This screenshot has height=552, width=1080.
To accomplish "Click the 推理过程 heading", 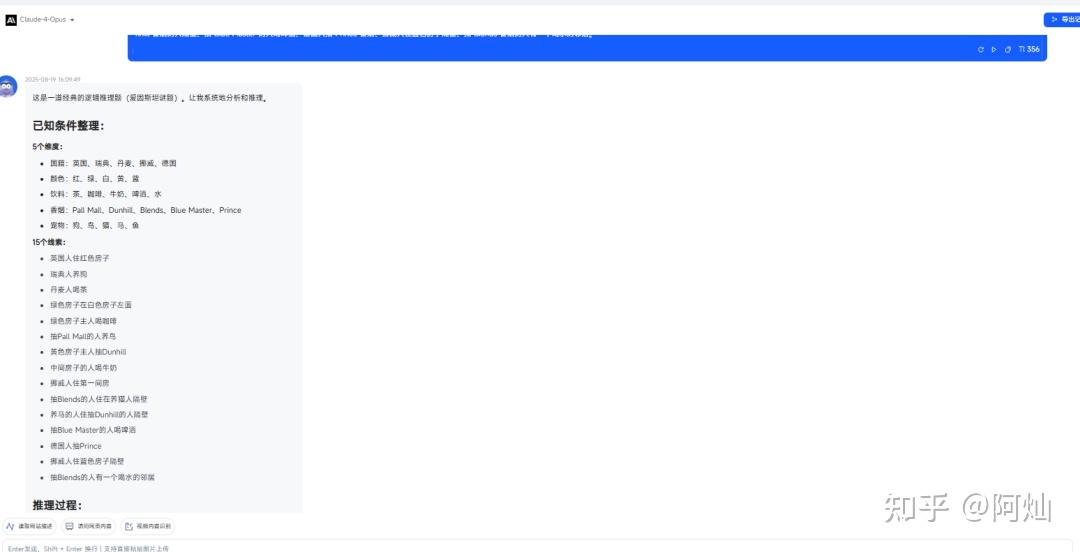I will pyautogui.click(x=57, y=505).
